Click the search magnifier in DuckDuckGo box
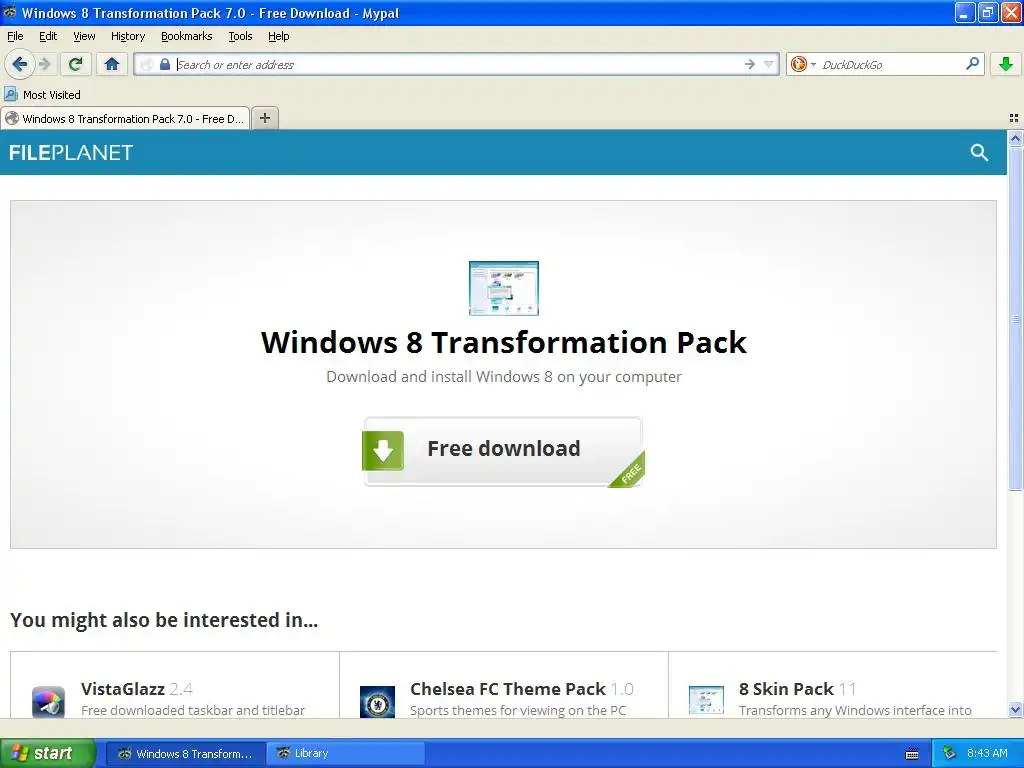Image resolution: width=1024 pixels, height=768 pixels. coord(972,64)
